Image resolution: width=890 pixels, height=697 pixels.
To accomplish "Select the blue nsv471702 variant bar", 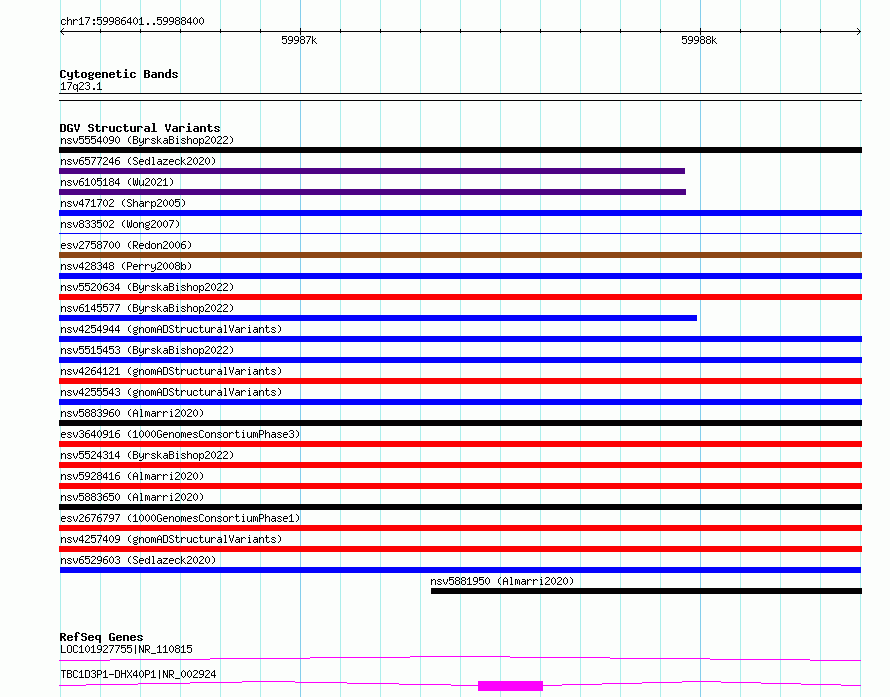I will [460, 213].
